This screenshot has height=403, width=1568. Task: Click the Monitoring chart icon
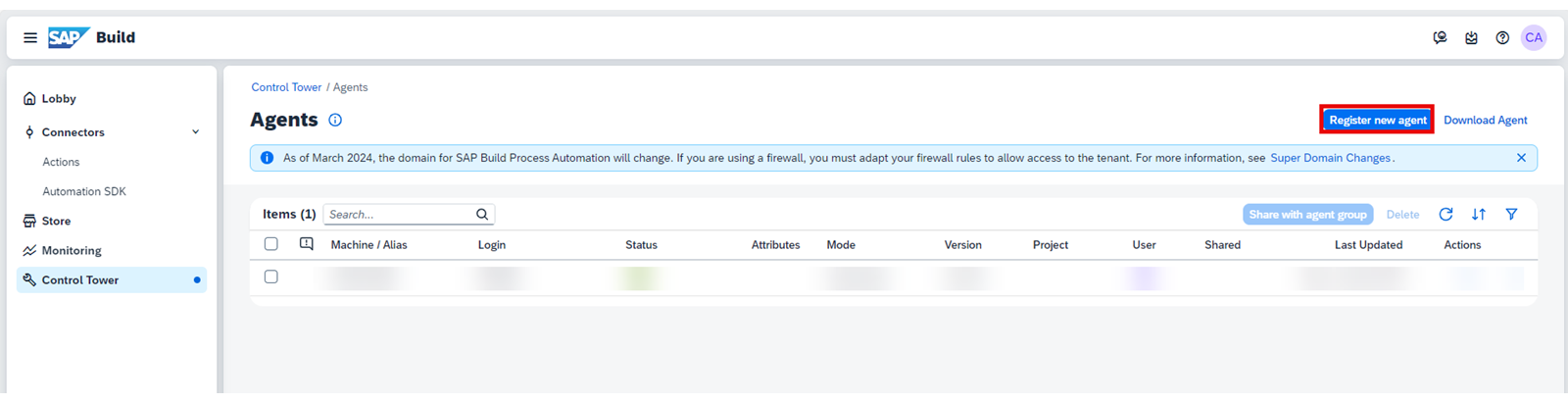tap(29, 250)
